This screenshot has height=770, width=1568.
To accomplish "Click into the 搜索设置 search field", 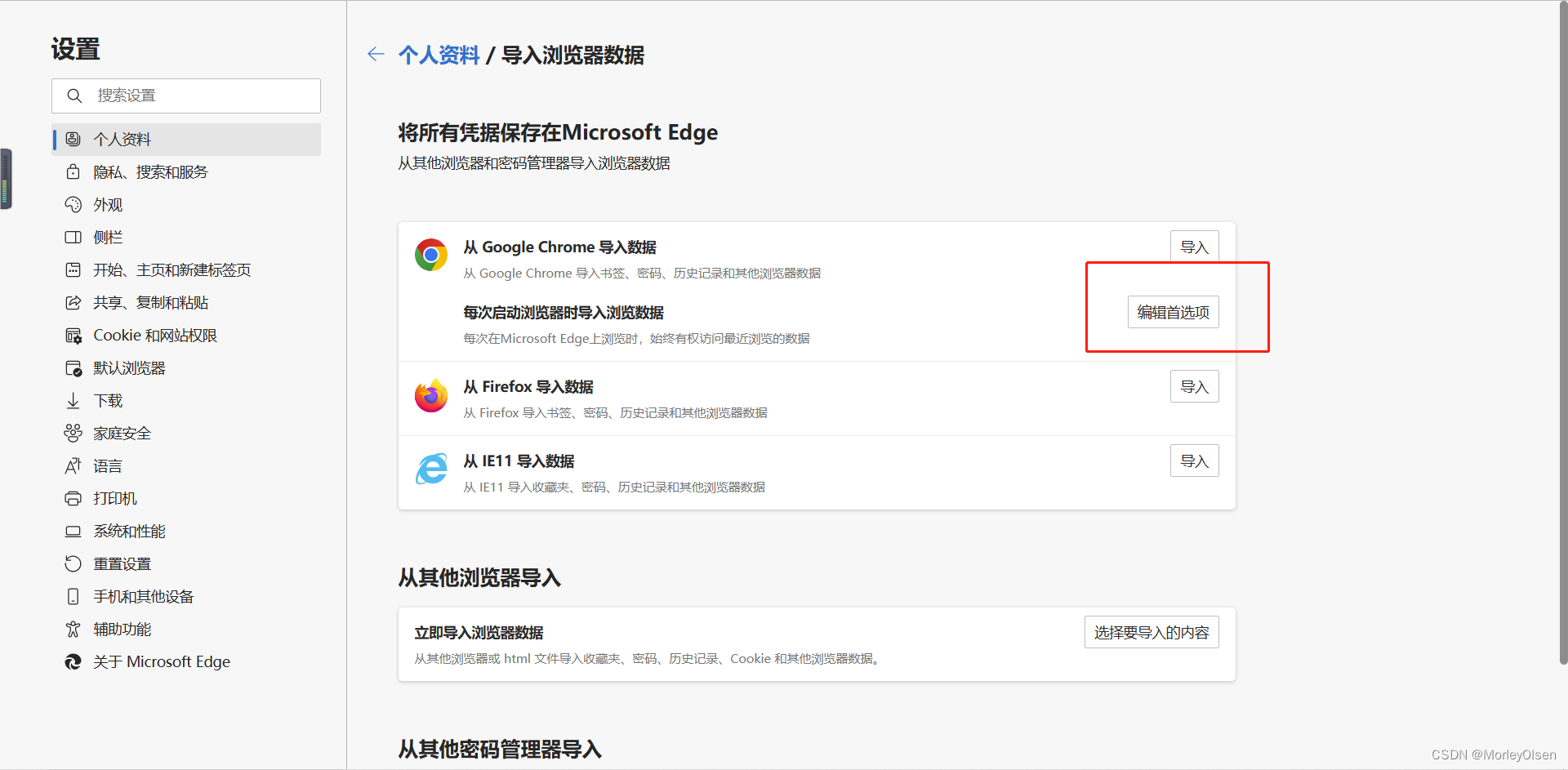I will pos(186,96).
